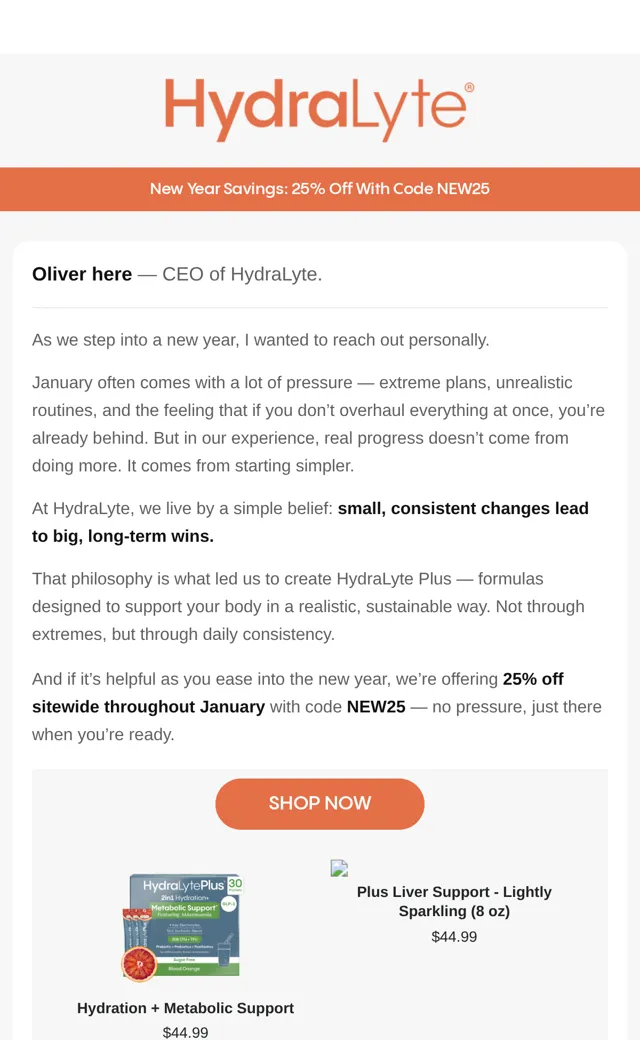Click the SHOP NOW button
Viewport: 640px width, 1040px height.
click(x=320, y=803)
